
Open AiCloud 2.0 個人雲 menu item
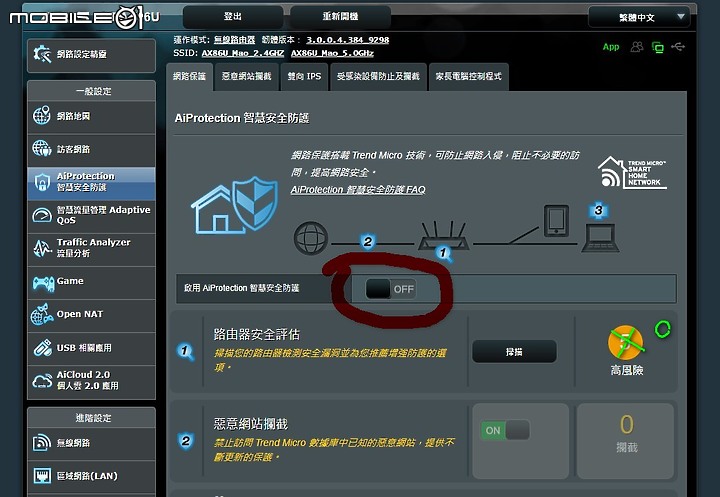click(91, 382)
